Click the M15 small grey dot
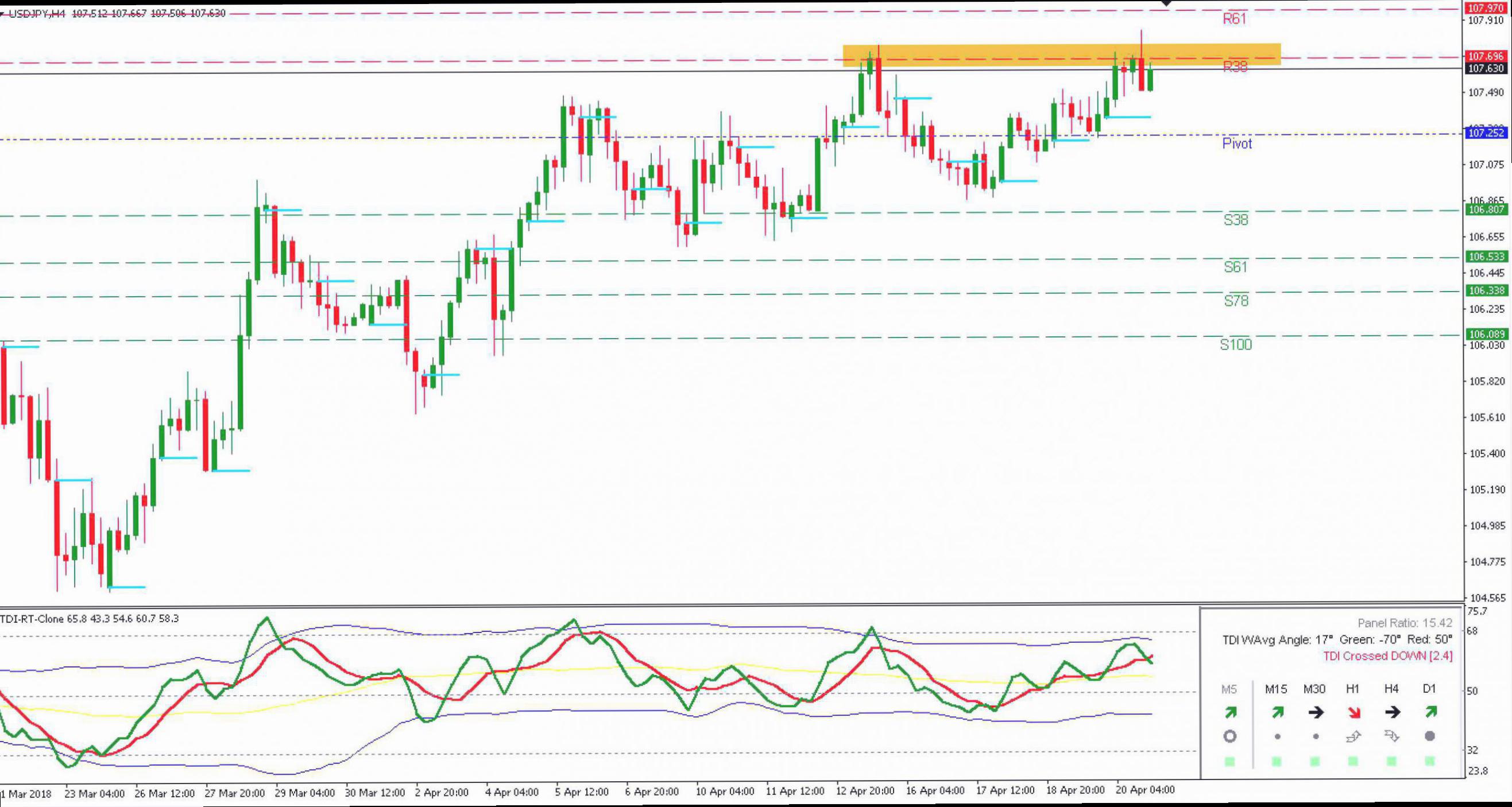The image size is (1512, 807). (1278, 736)
